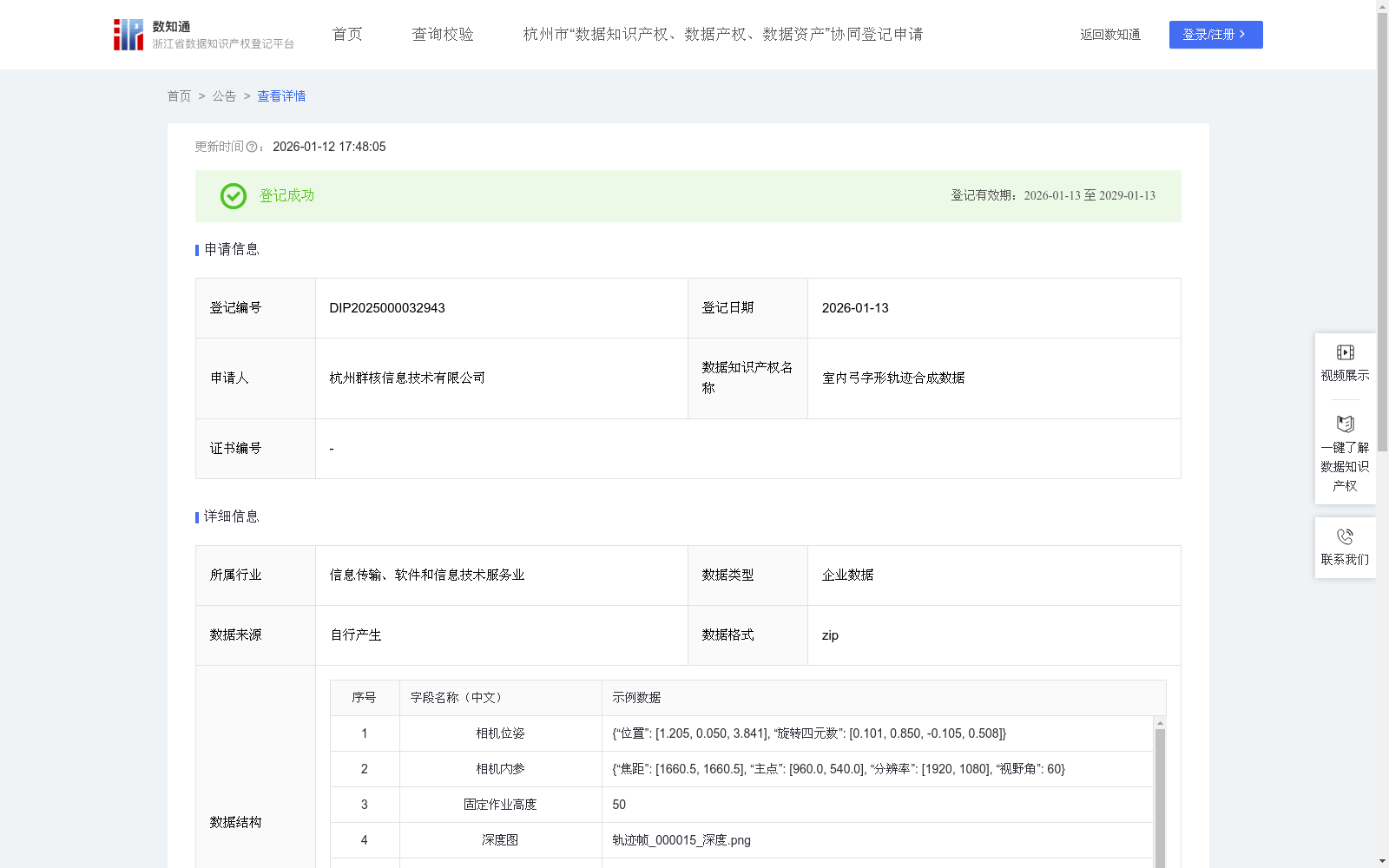Screen dimensions: 1389x868
Task: Click the 自行产生 data source value
Action: click(355, 635)
